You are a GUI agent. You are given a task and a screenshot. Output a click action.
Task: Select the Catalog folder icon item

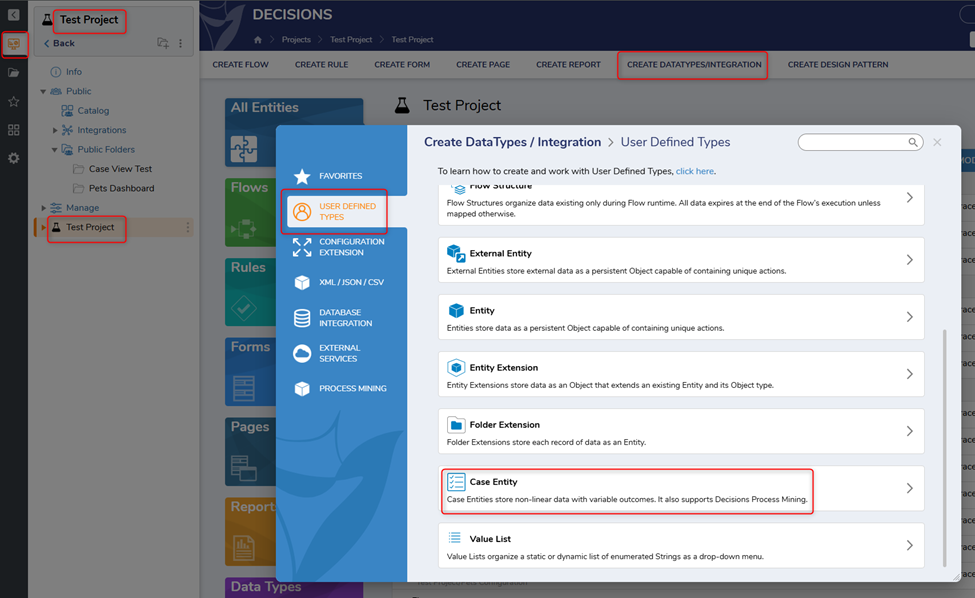(x=67, y=111)
